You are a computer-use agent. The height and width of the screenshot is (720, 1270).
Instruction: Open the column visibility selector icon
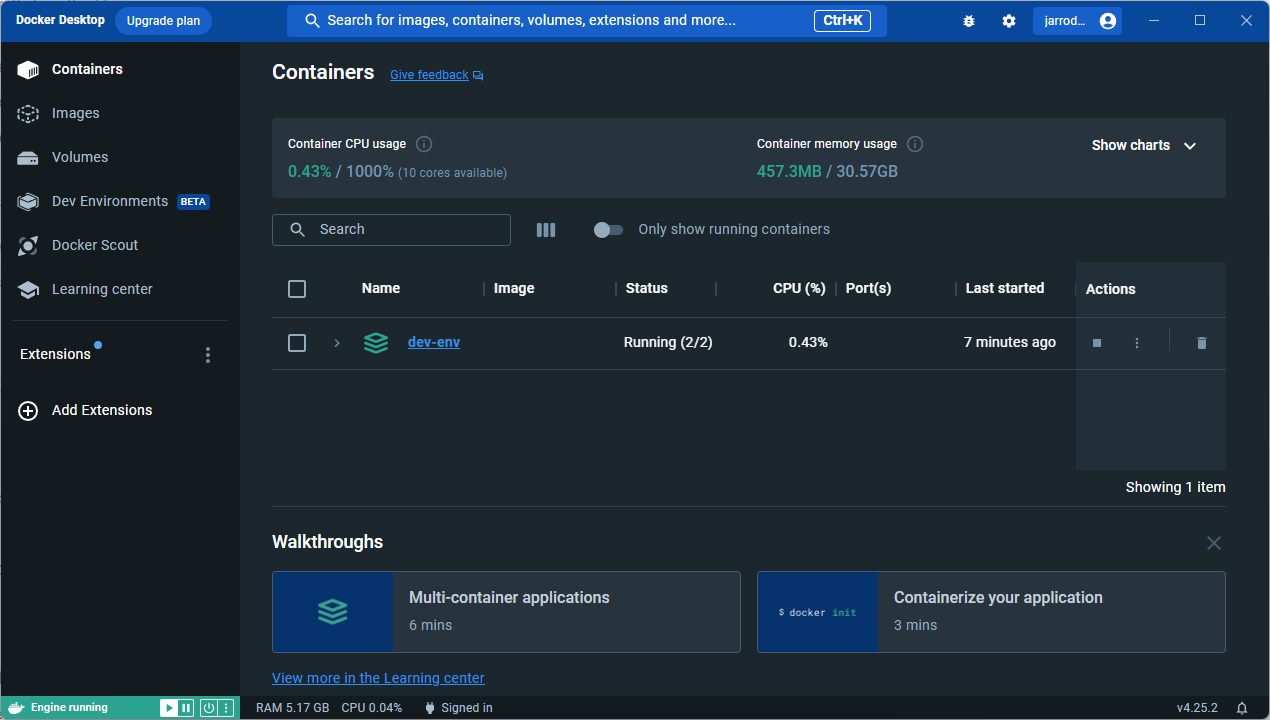[x=546, y=230]
